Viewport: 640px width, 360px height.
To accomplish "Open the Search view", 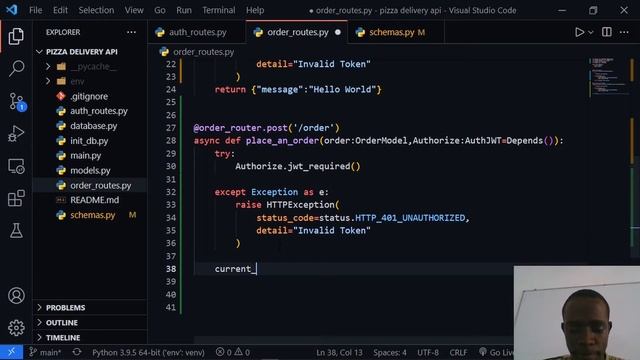I will point(16,68).
